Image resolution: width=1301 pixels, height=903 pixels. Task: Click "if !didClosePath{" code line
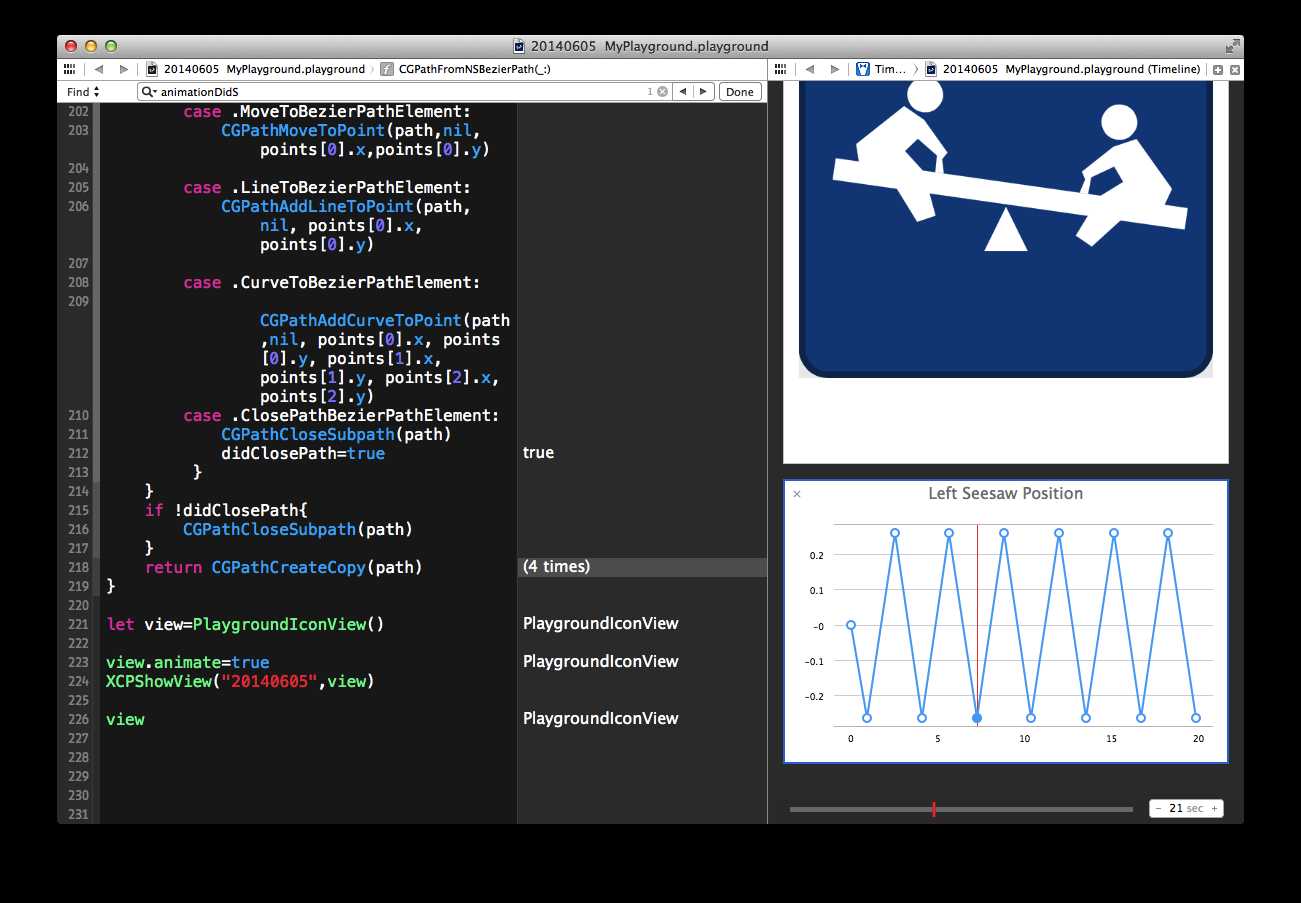coord(226,510)
